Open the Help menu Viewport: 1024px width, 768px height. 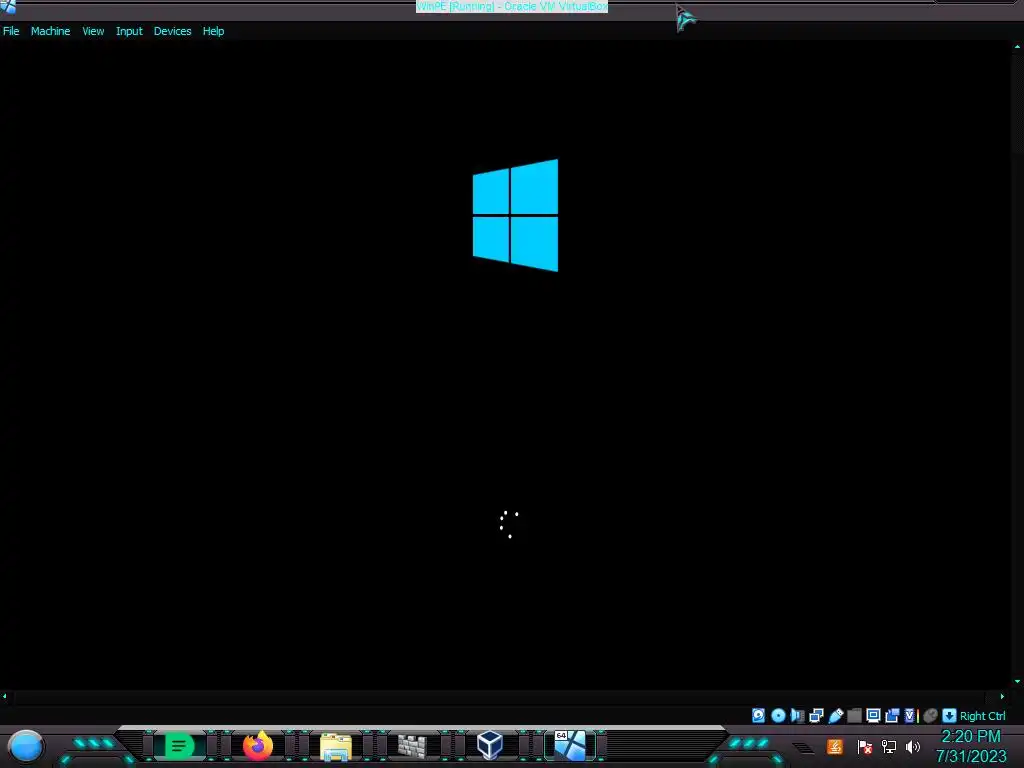coord(213,31)
